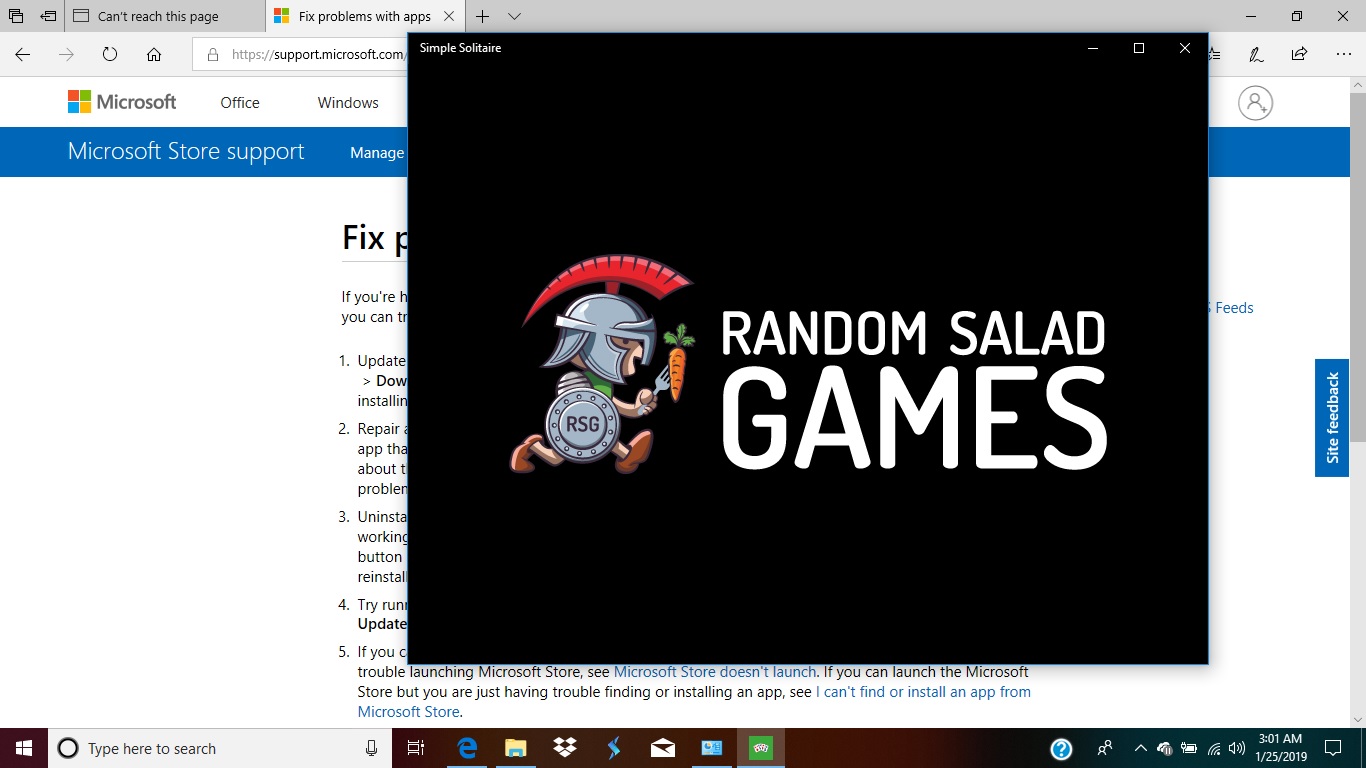Viewport: 1366px width, 768px height.
Task: Open Dropbox from the taskbar
Action: point(564,748)
